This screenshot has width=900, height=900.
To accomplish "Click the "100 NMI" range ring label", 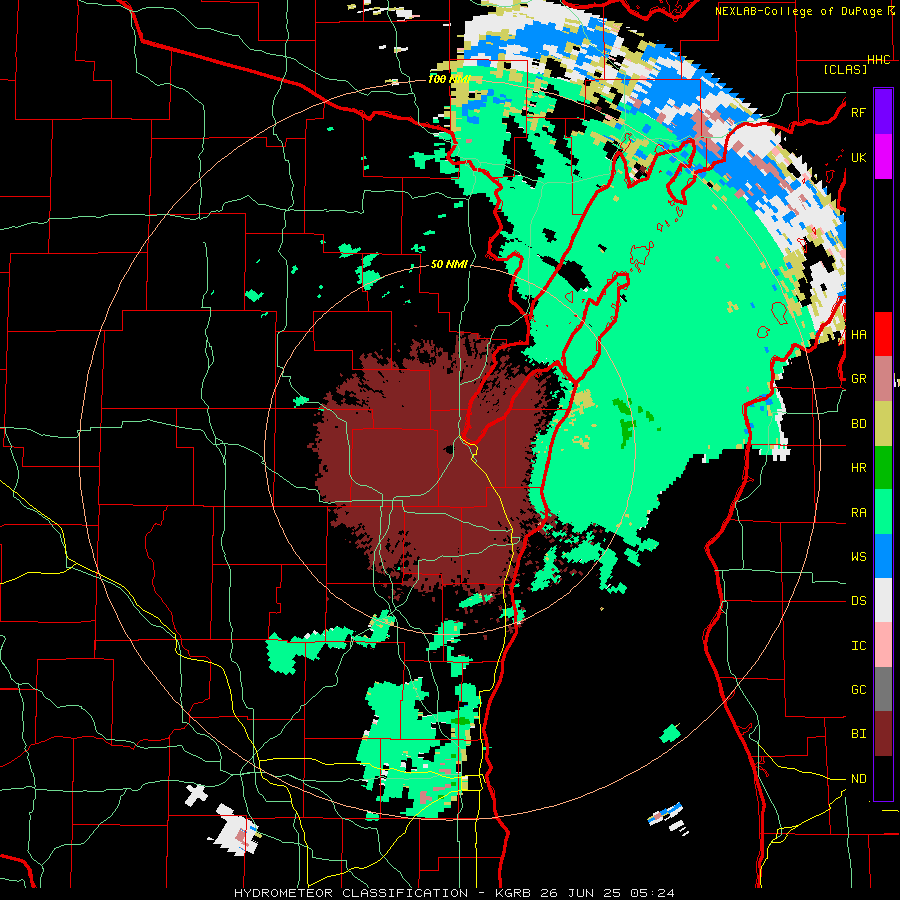I will pos(449,79).
